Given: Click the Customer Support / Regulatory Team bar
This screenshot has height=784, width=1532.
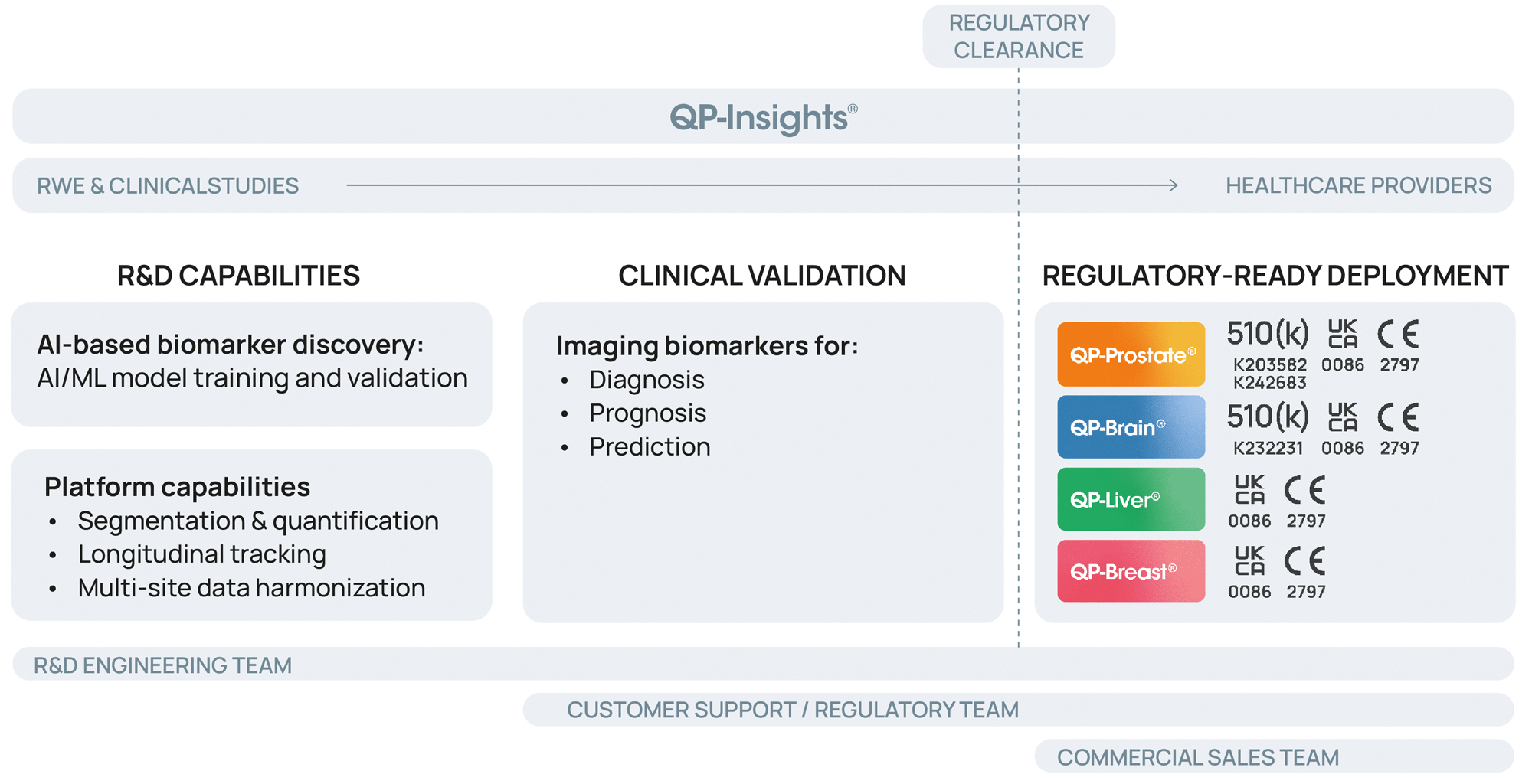Looking at the screenshot, I should click(1018, 710).
